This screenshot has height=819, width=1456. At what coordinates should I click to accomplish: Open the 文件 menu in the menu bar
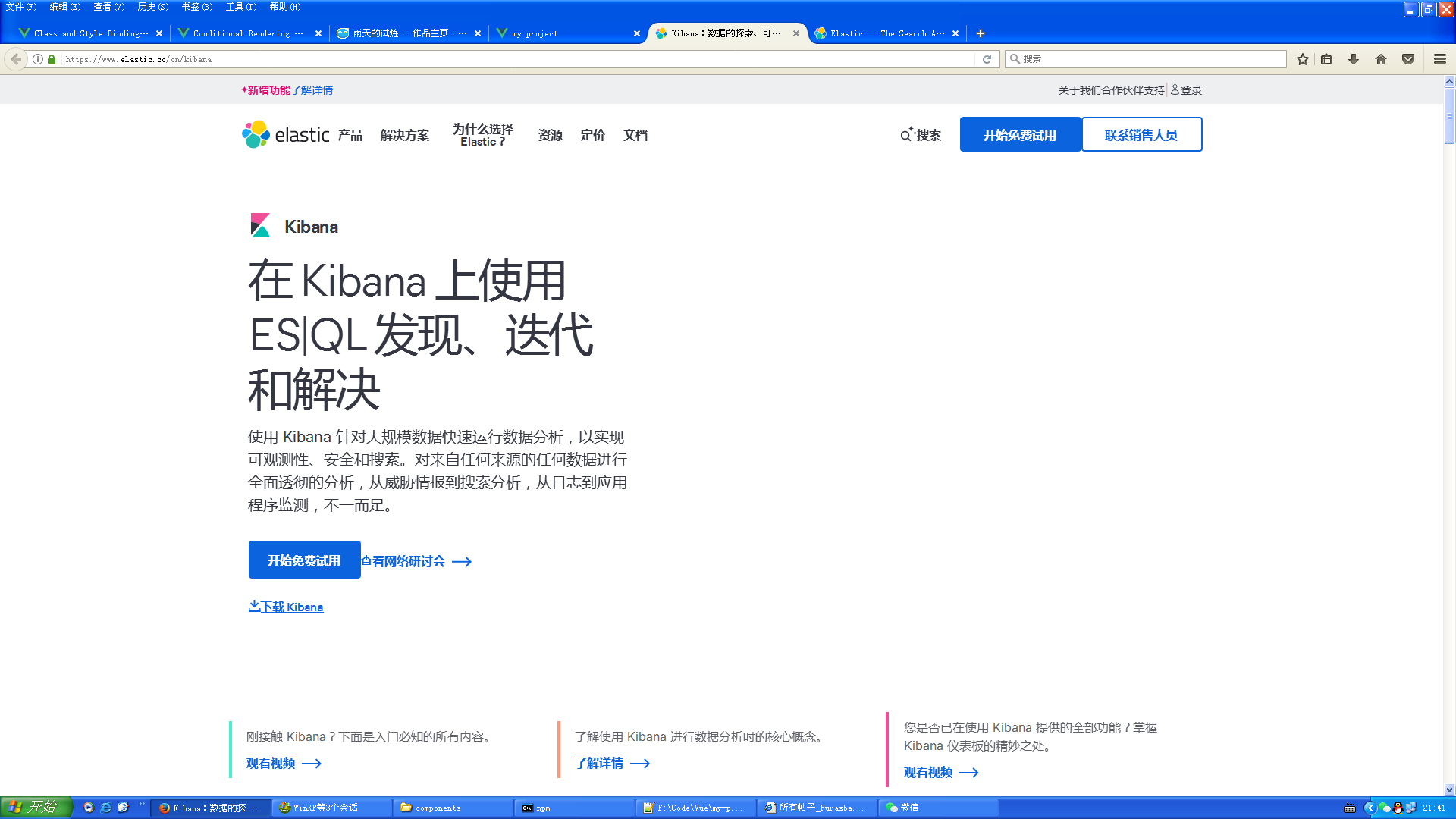click(20, 7)
